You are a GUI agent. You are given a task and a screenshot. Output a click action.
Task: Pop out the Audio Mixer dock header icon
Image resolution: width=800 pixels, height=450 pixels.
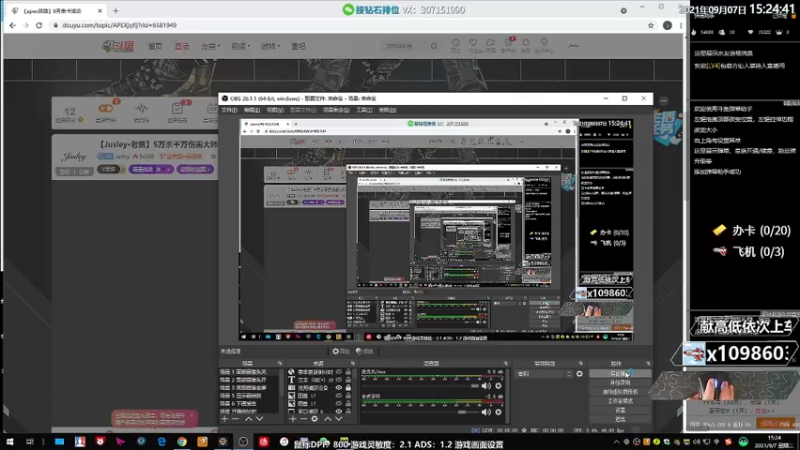(506, 363)
